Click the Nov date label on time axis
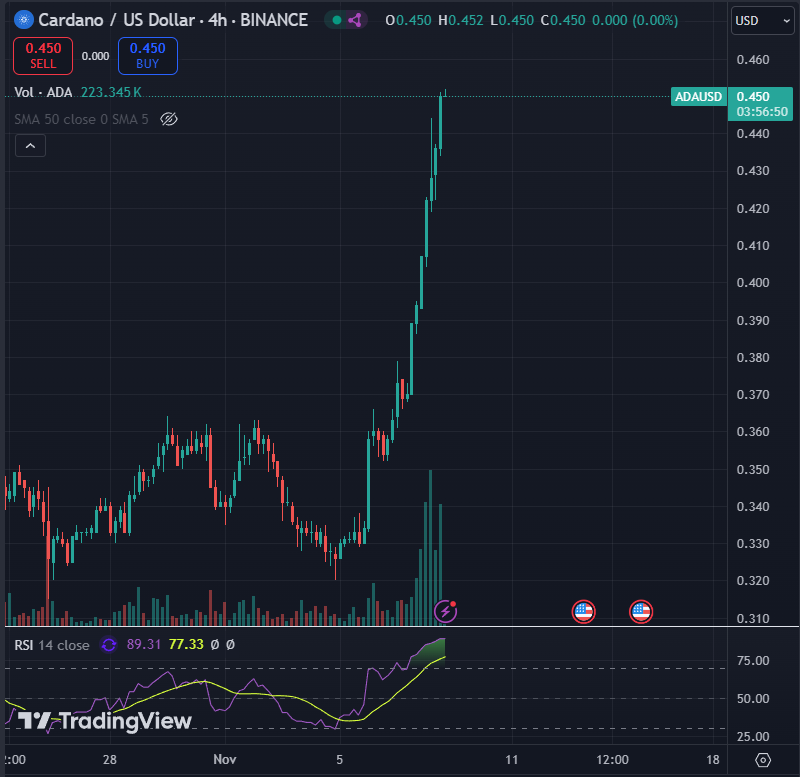This screenshot has width=800, height=777. tap(224, 759)
